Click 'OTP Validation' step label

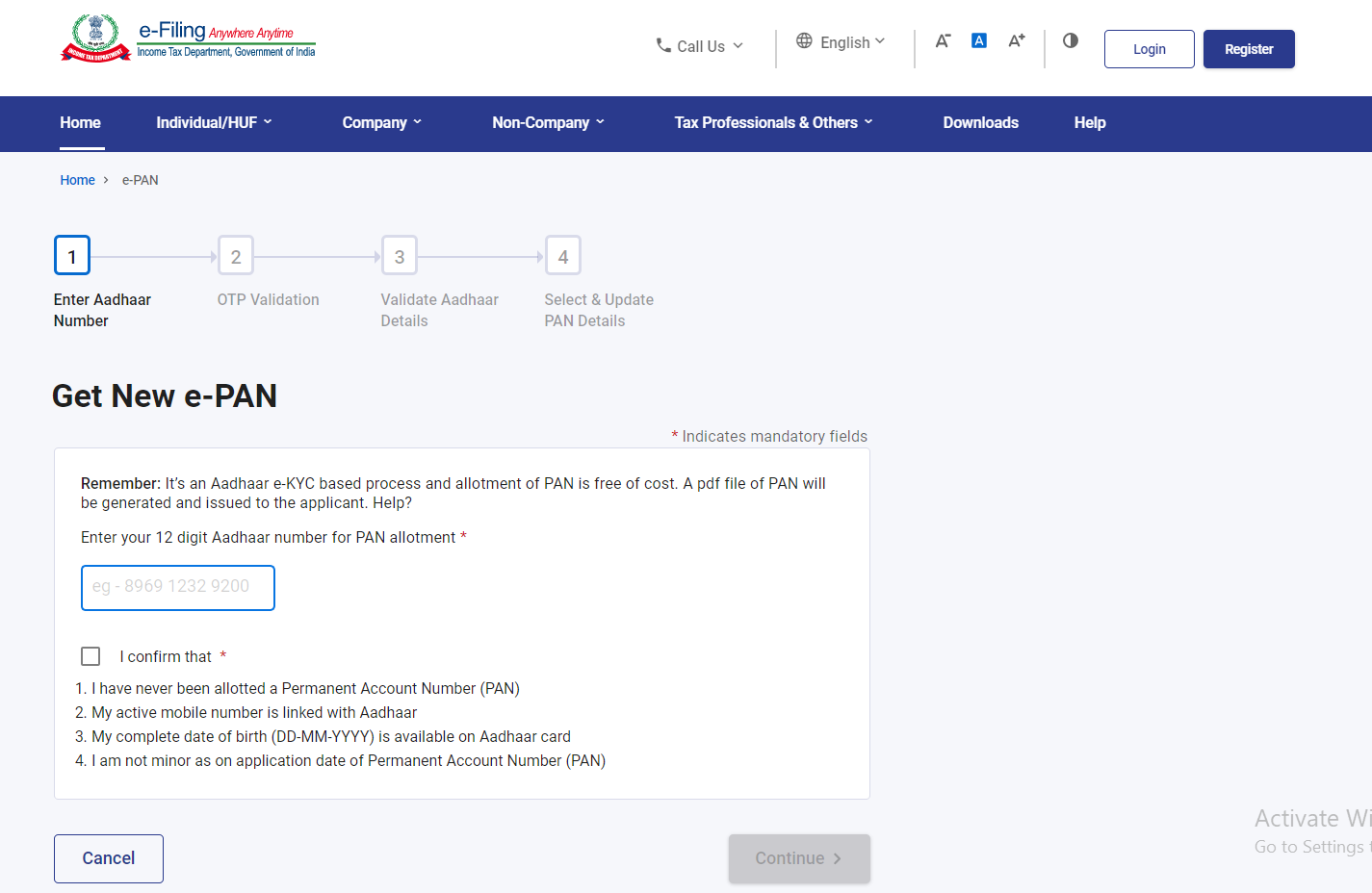click(269, 300)
